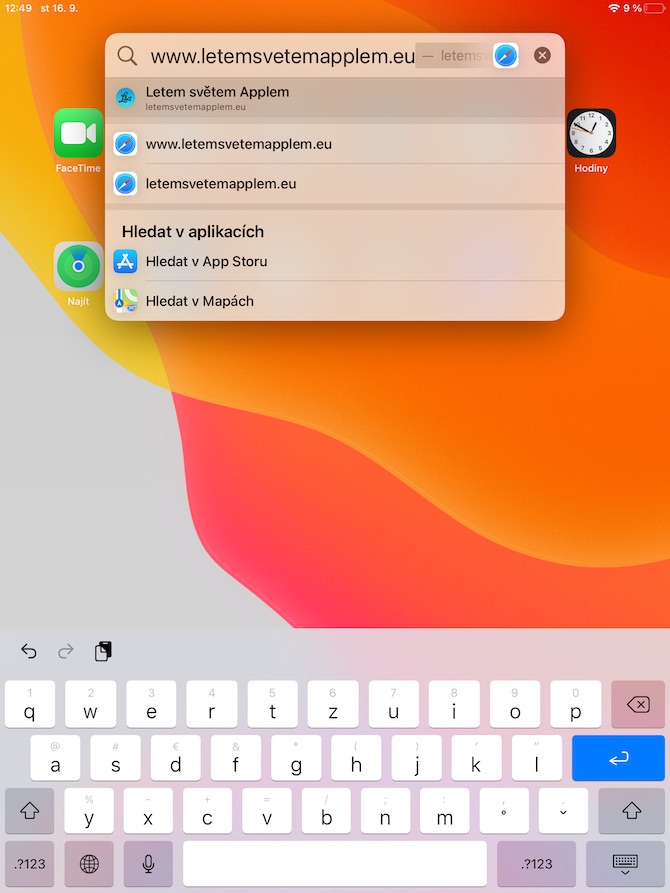Tap the undo arrow above keyboard
Viewport: 670px width, 893px height.
(28, 651)
